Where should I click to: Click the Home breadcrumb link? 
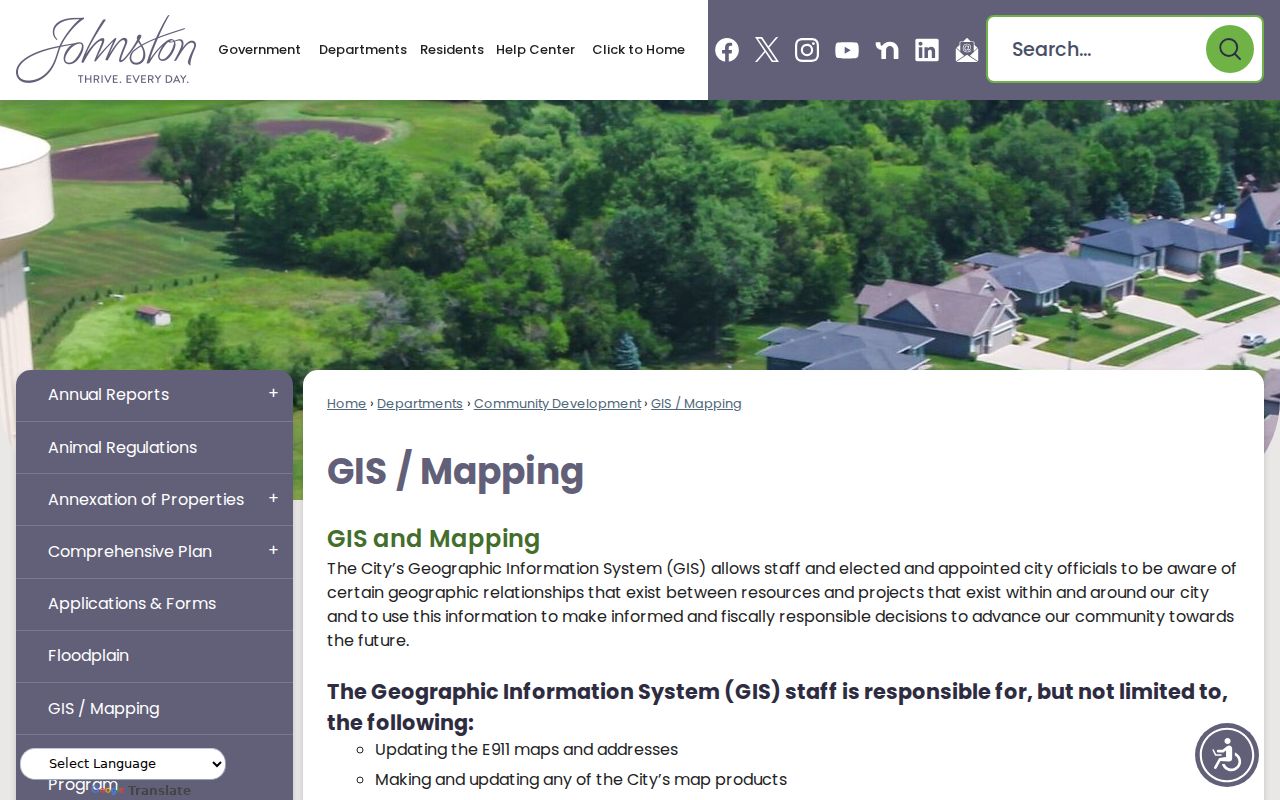pyautogui.click(x=346, y=404)
